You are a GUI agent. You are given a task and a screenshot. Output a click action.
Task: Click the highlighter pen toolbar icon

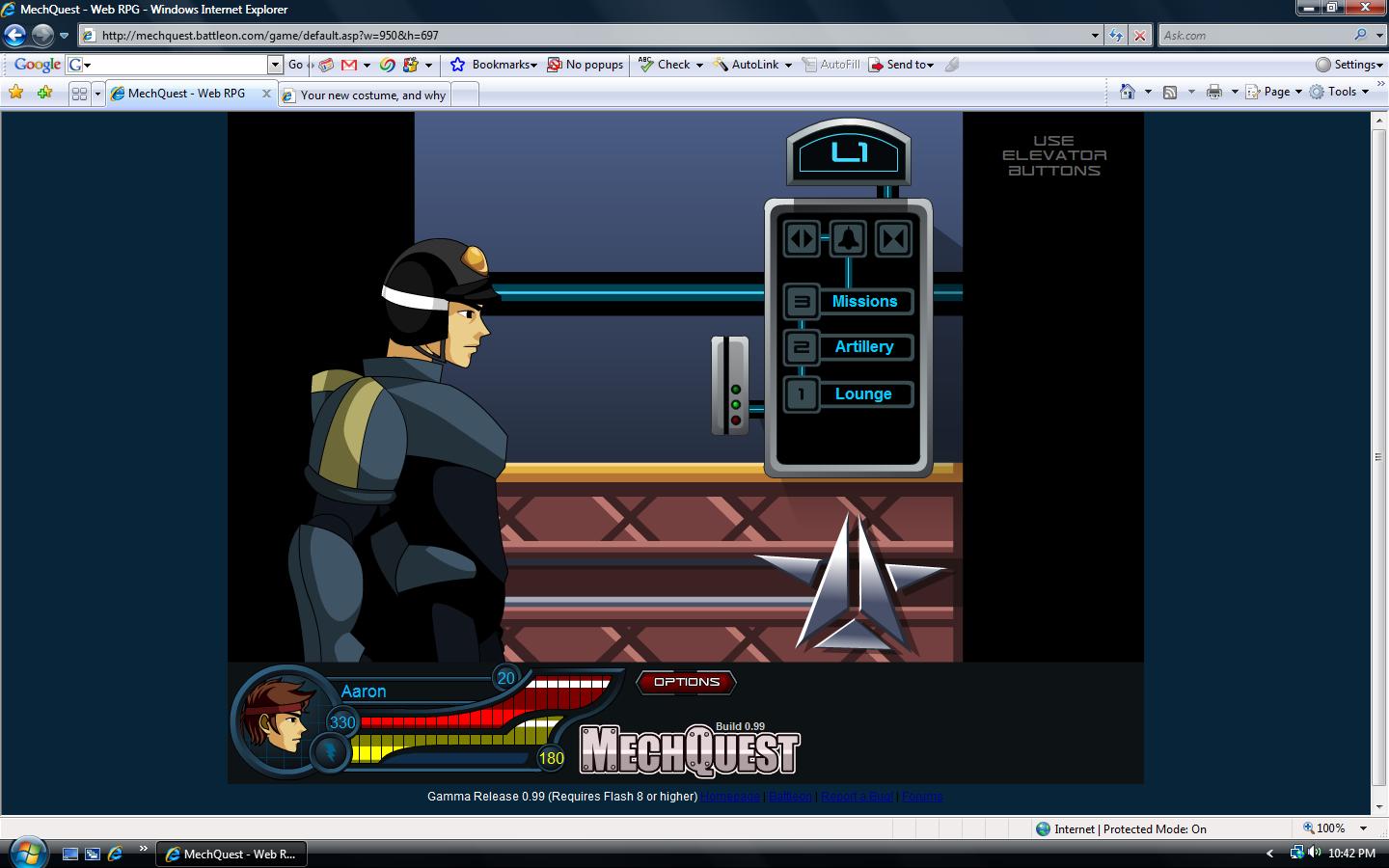pos(952,65)
